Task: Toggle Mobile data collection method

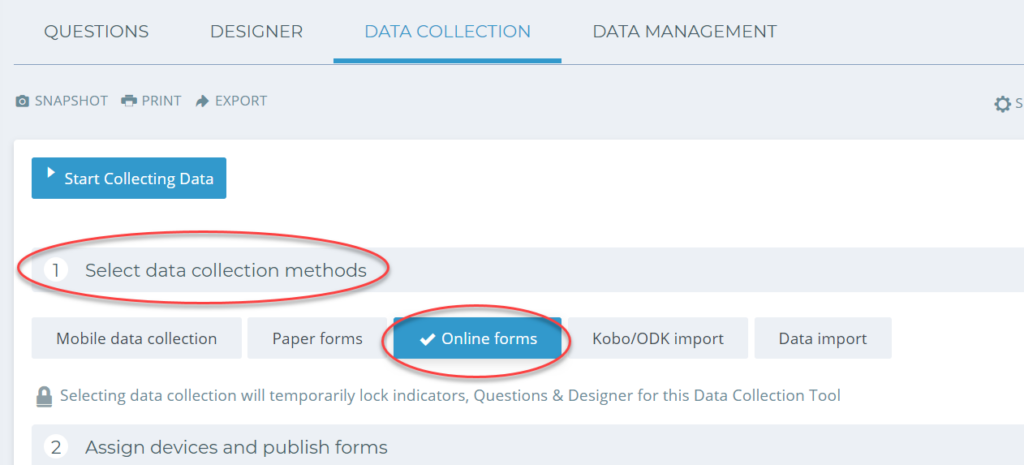Action: [x=136, y=338]
